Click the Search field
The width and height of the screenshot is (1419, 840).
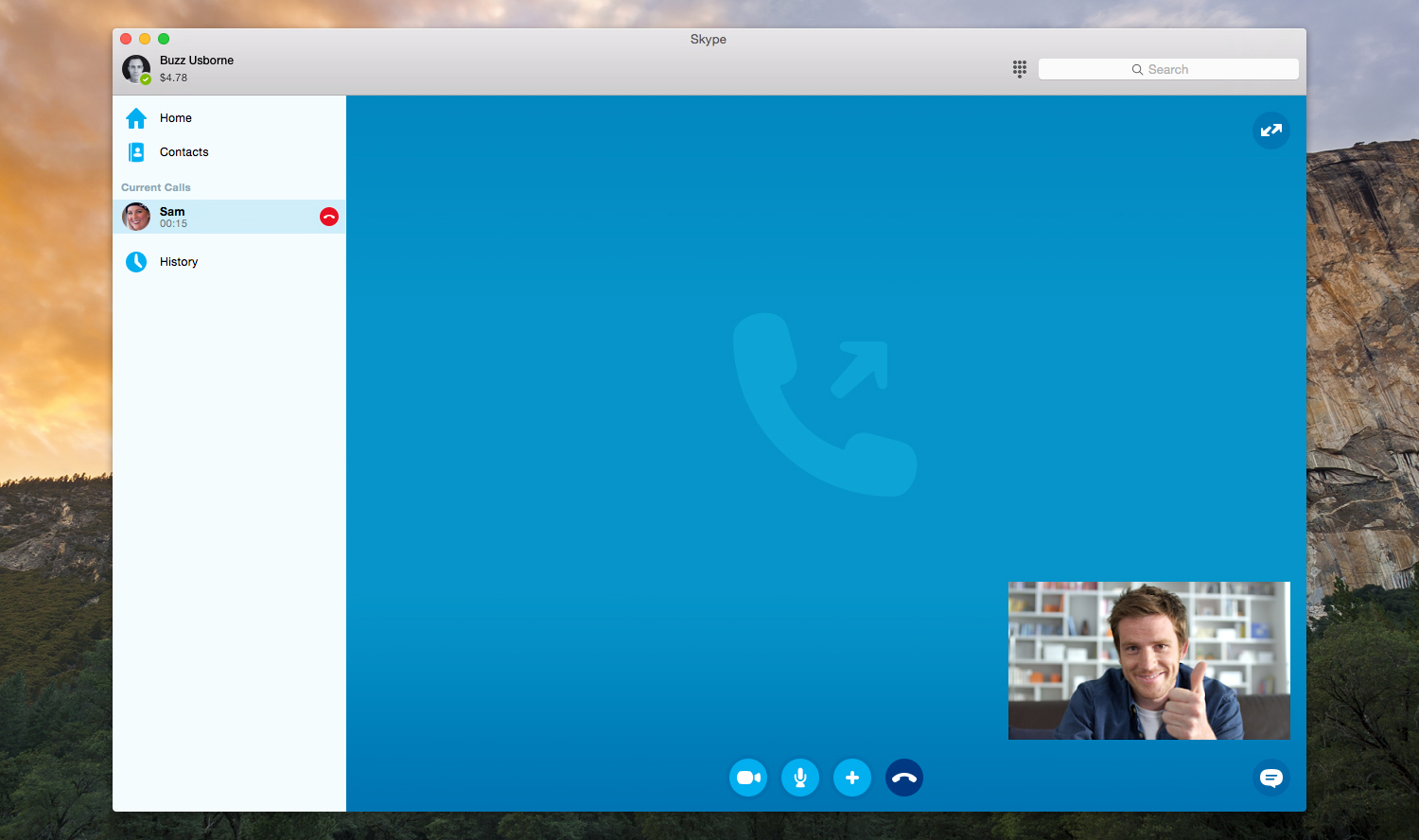(x=1167, y=70)
